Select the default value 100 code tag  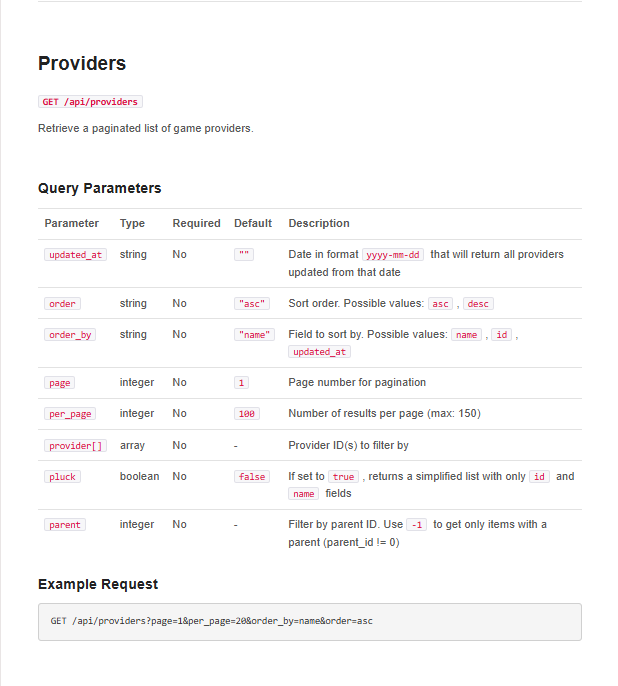tap(247, 414)
